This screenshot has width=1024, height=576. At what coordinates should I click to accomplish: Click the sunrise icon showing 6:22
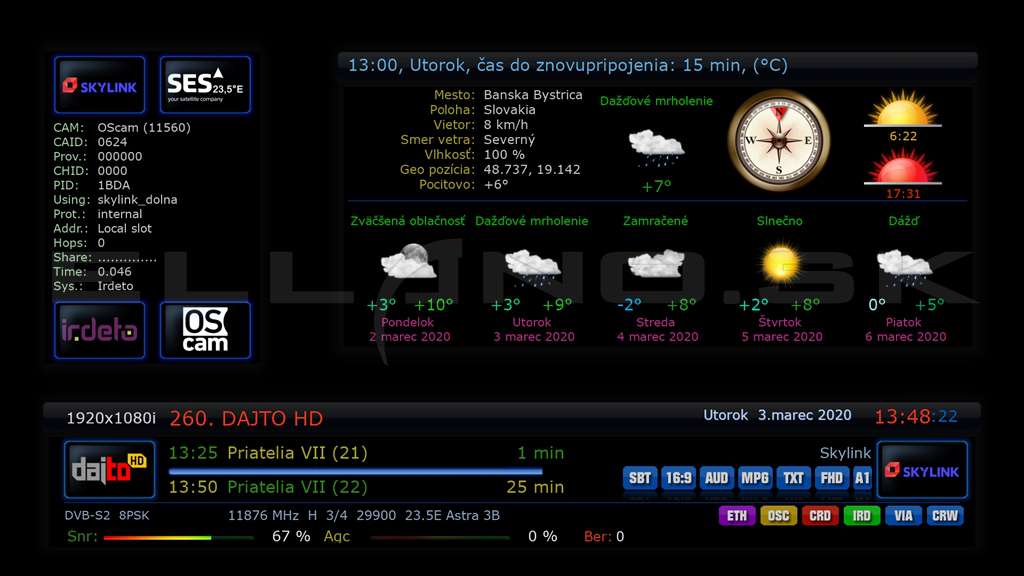903,108
